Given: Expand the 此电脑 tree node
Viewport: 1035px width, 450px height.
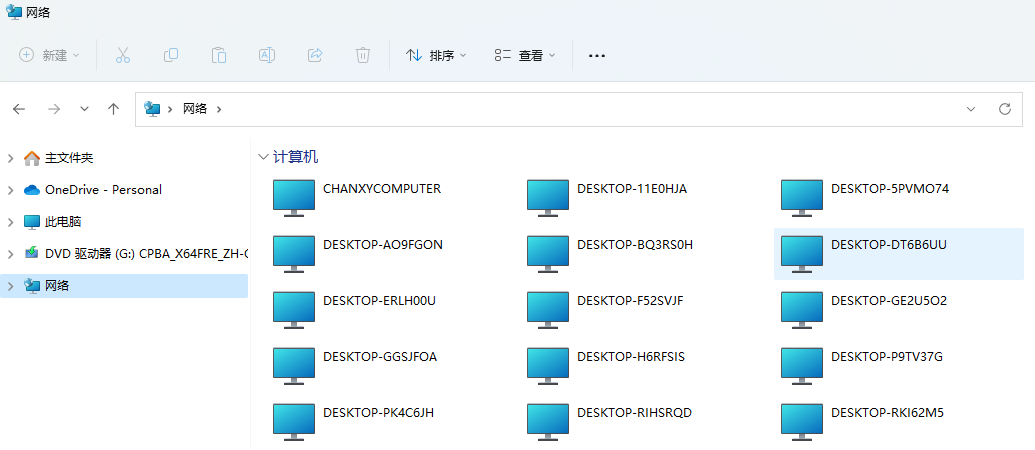Looking at the screenshot, I should coord(11,222).
